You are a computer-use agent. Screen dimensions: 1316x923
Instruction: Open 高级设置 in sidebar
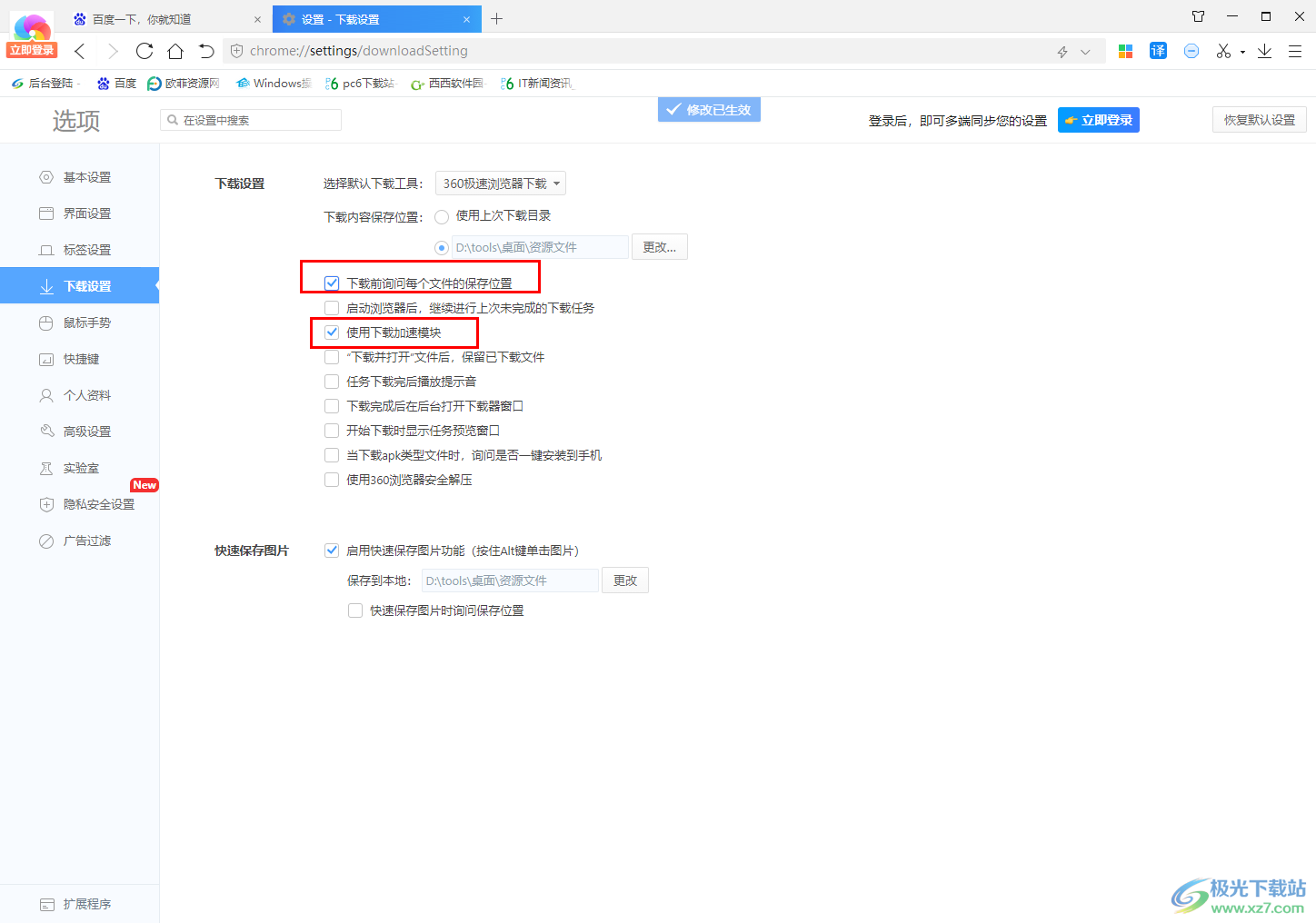pyautogui.click(x=79, y=432)
